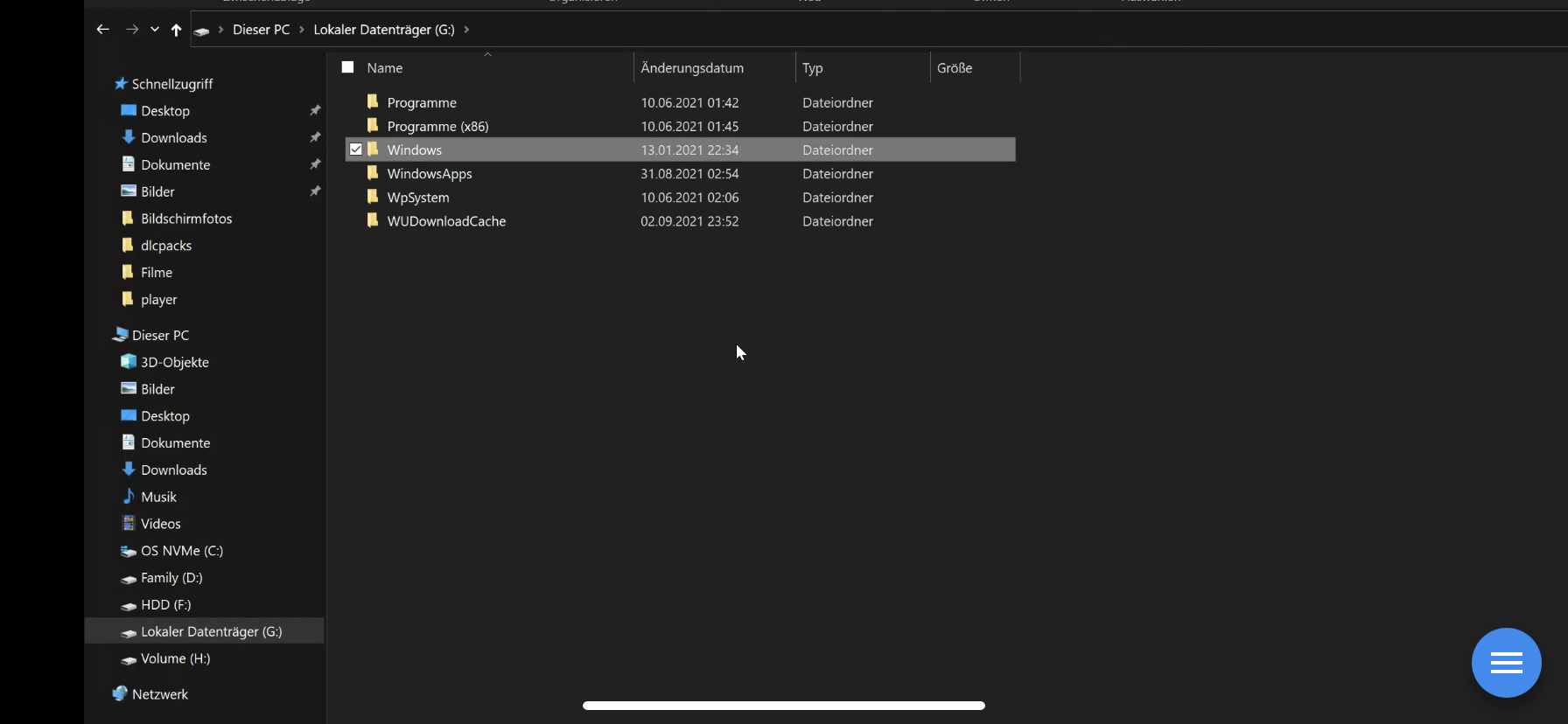Open dlcpacks folder in sidebar

166,246
